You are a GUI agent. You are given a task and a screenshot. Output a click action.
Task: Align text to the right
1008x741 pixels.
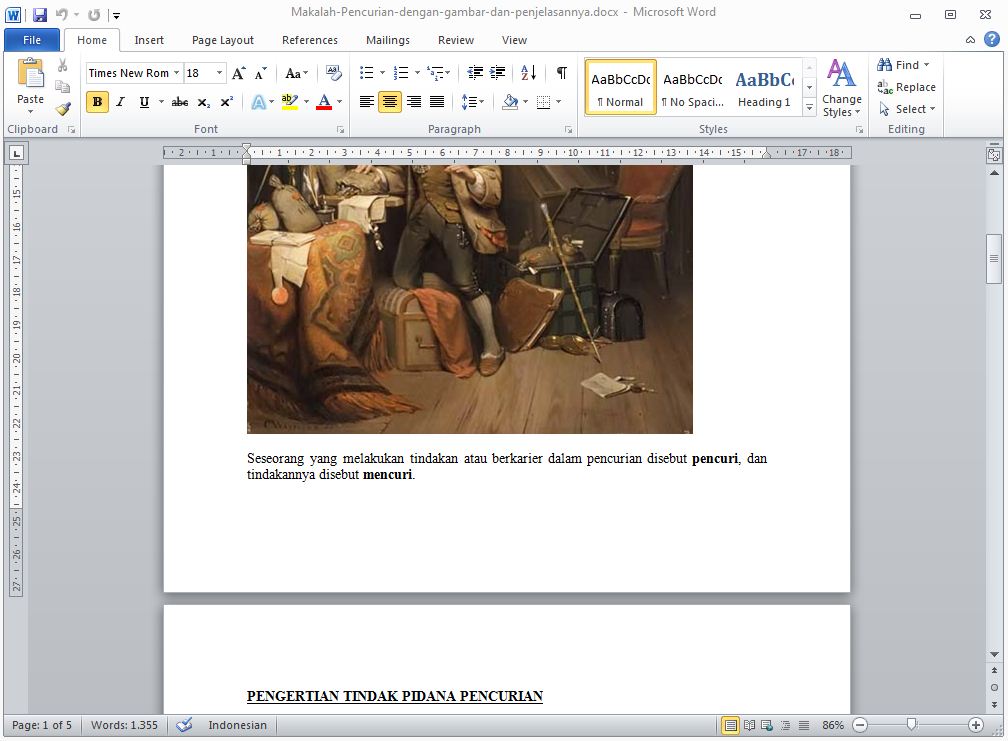(x=413, y=102)
